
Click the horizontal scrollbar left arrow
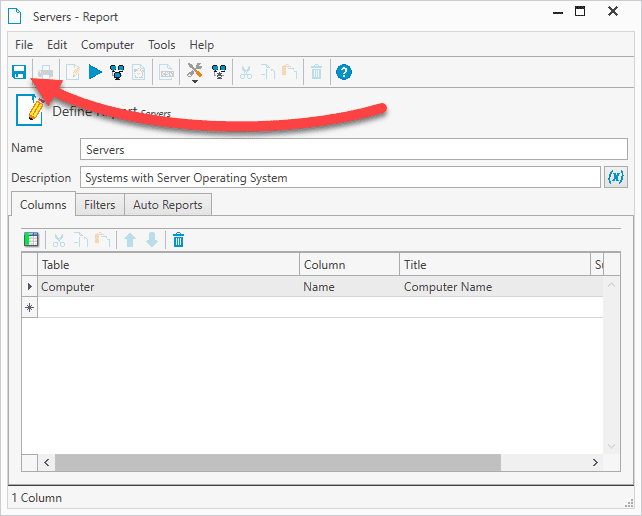coord(47,462)
